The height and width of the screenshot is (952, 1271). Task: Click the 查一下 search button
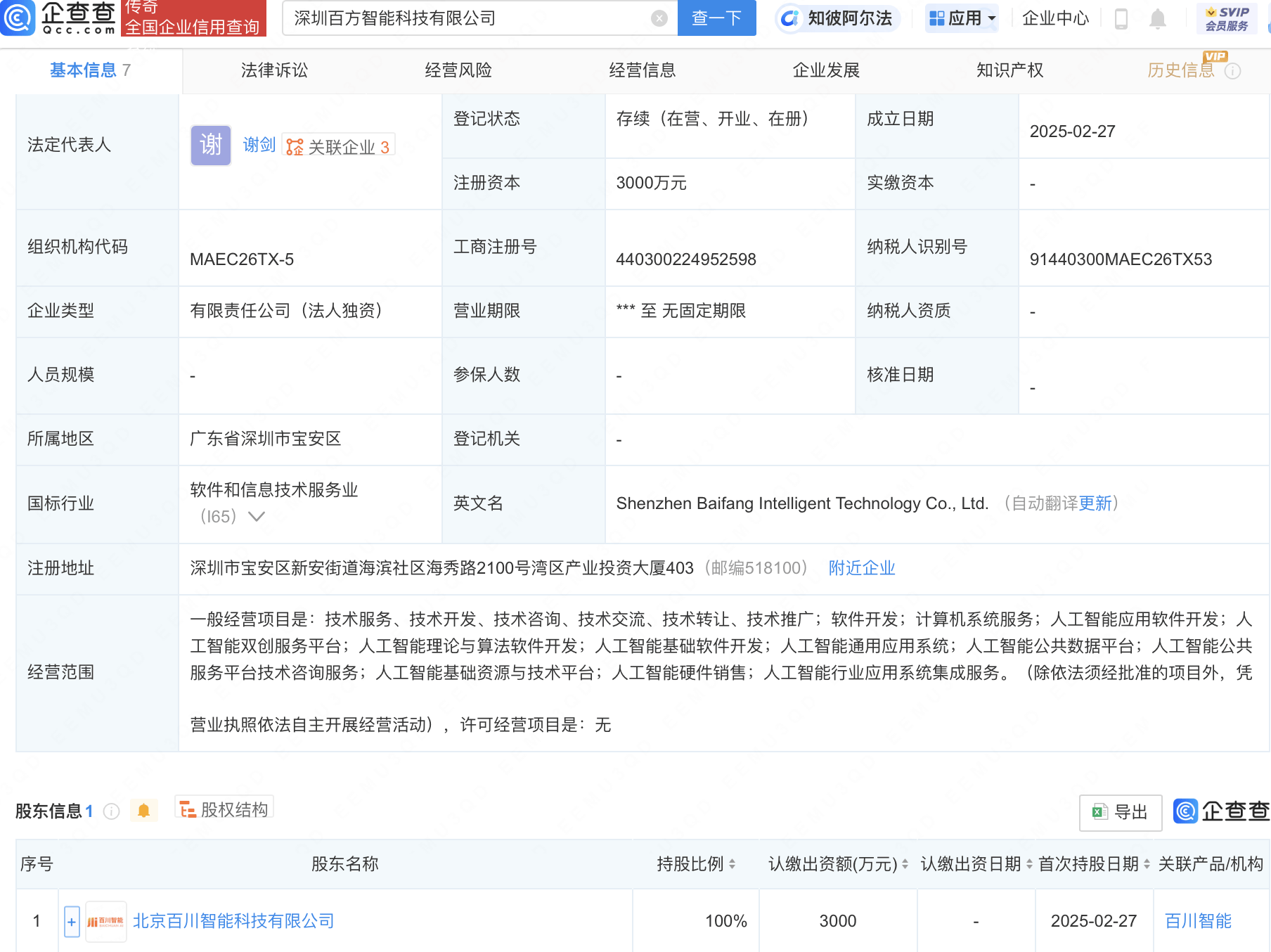tap(716, 19)
